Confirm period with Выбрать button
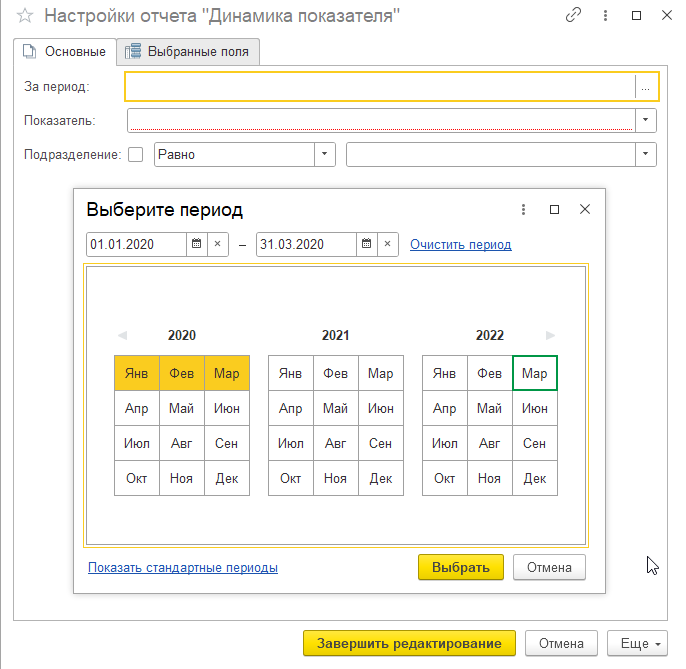Viewport: 686px width, 669px height. tap(461, 567)
